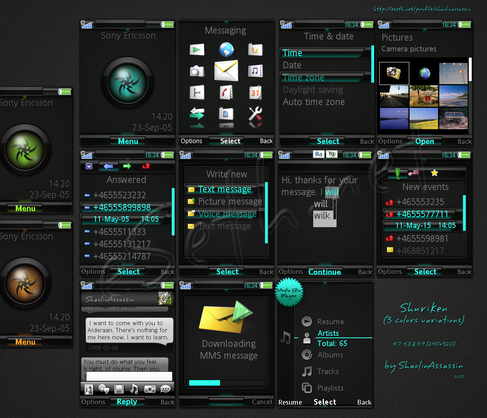Open the red phone calls icon
Viewport: 487px width, 418px height.
(226, 92)
